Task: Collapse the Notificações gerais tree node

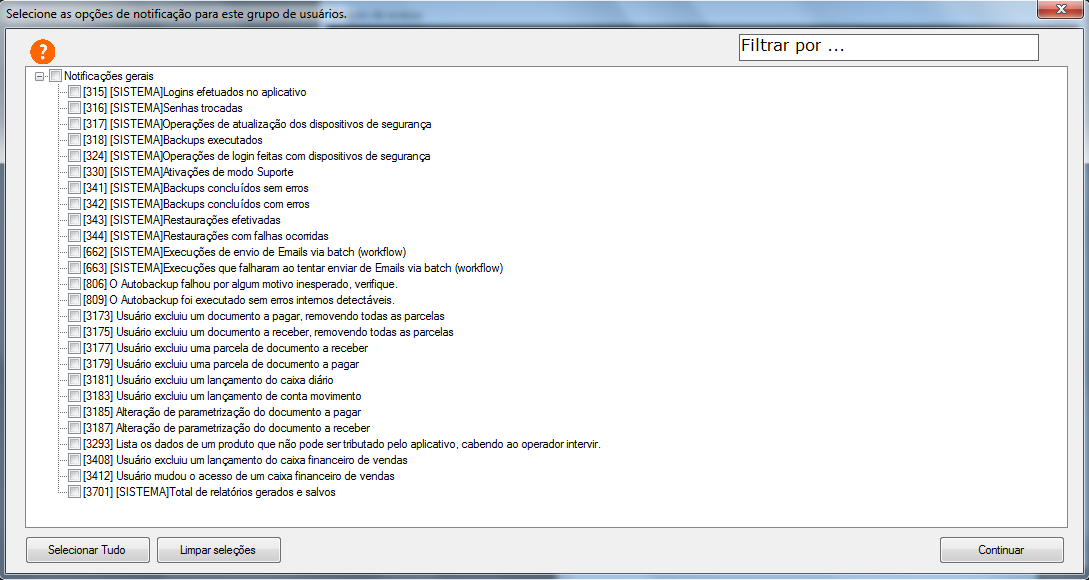Action: click(x=39, y=76)
